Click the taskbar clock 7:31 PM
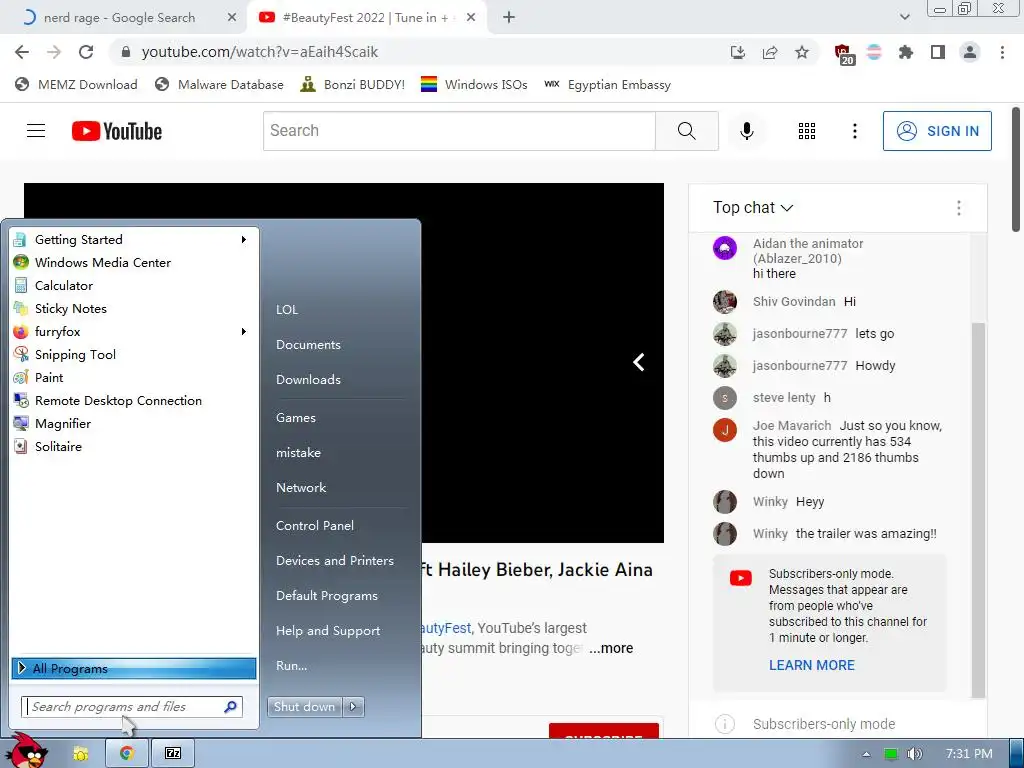The height and width of the screenshot is (768, 1024). click(969, 754)
